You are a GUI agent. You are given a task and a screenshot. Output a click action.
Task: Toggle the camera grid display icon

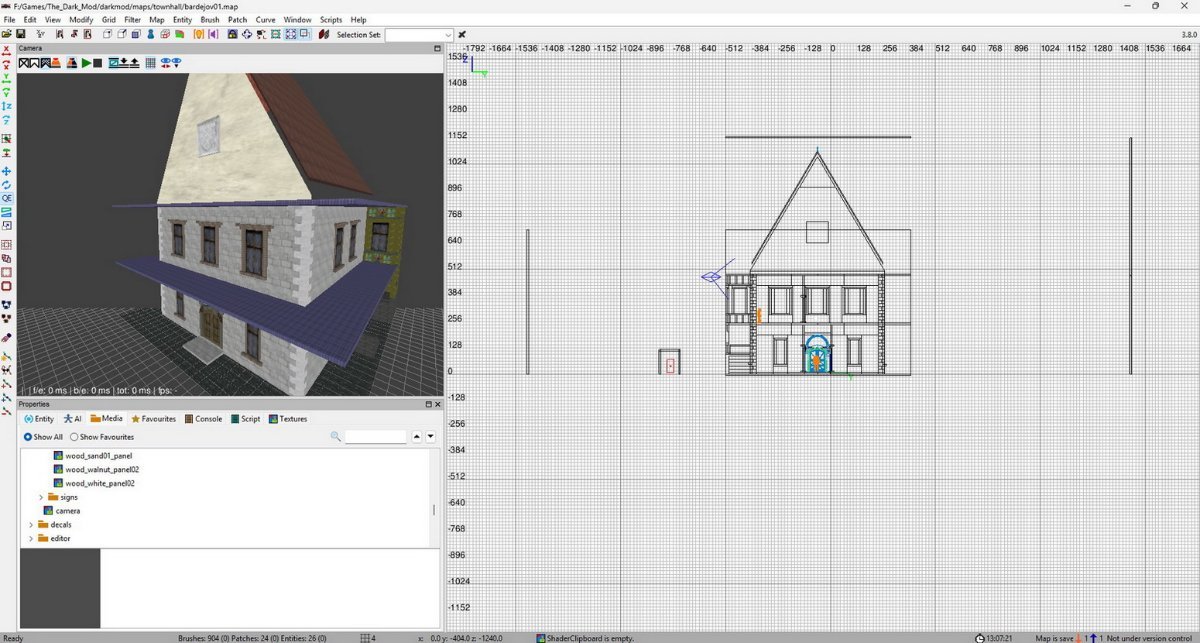coord(150,63)
